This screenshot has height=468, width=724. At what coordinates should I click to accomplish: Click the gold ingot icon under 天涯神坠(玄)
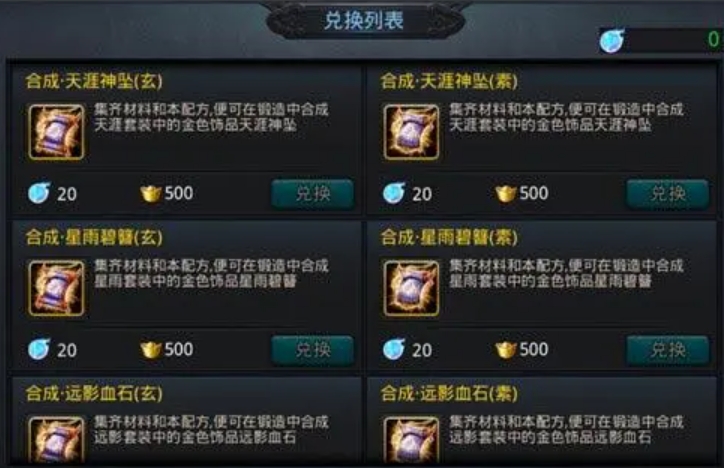(151, 193)
